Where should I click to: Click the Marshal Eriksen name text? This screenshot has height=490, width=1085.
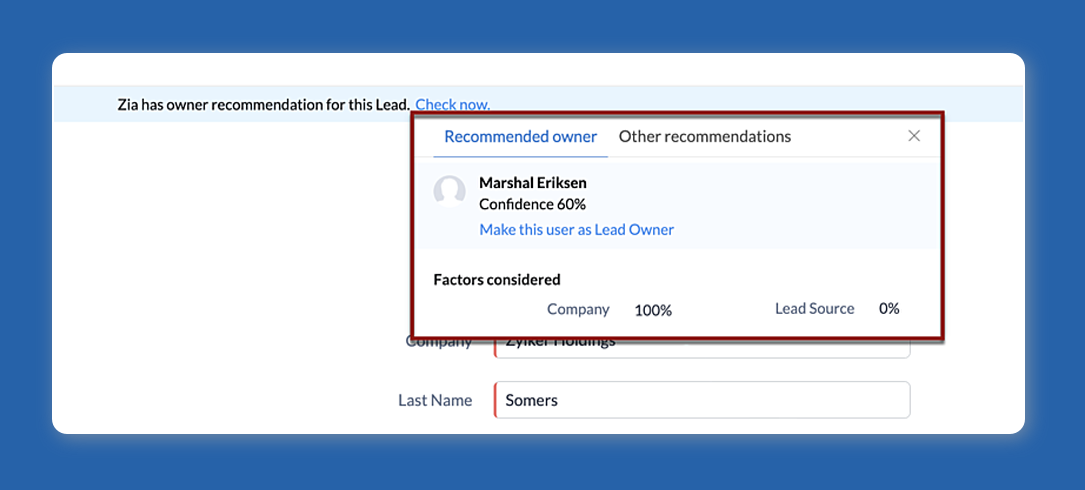pos(532,183)
